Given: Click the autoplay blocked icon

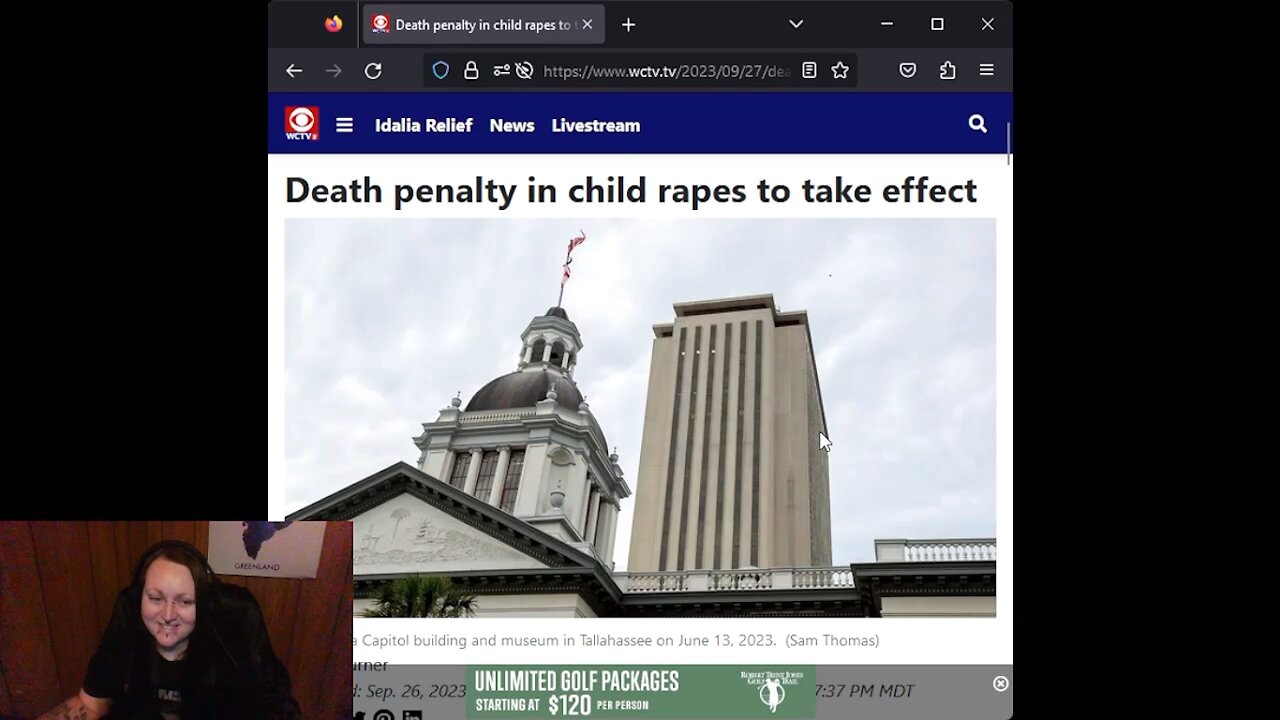Looking at the screenshot, I should click(x=524, y=70).
